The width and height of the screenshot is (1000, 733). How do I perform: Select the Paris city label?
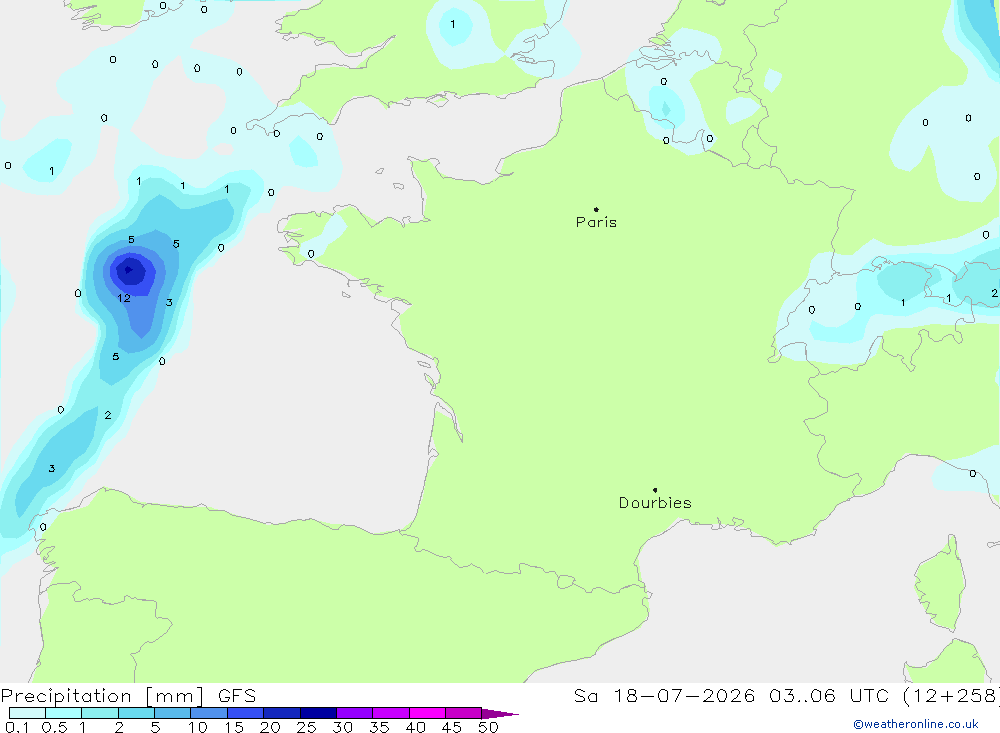click(596, 222)
